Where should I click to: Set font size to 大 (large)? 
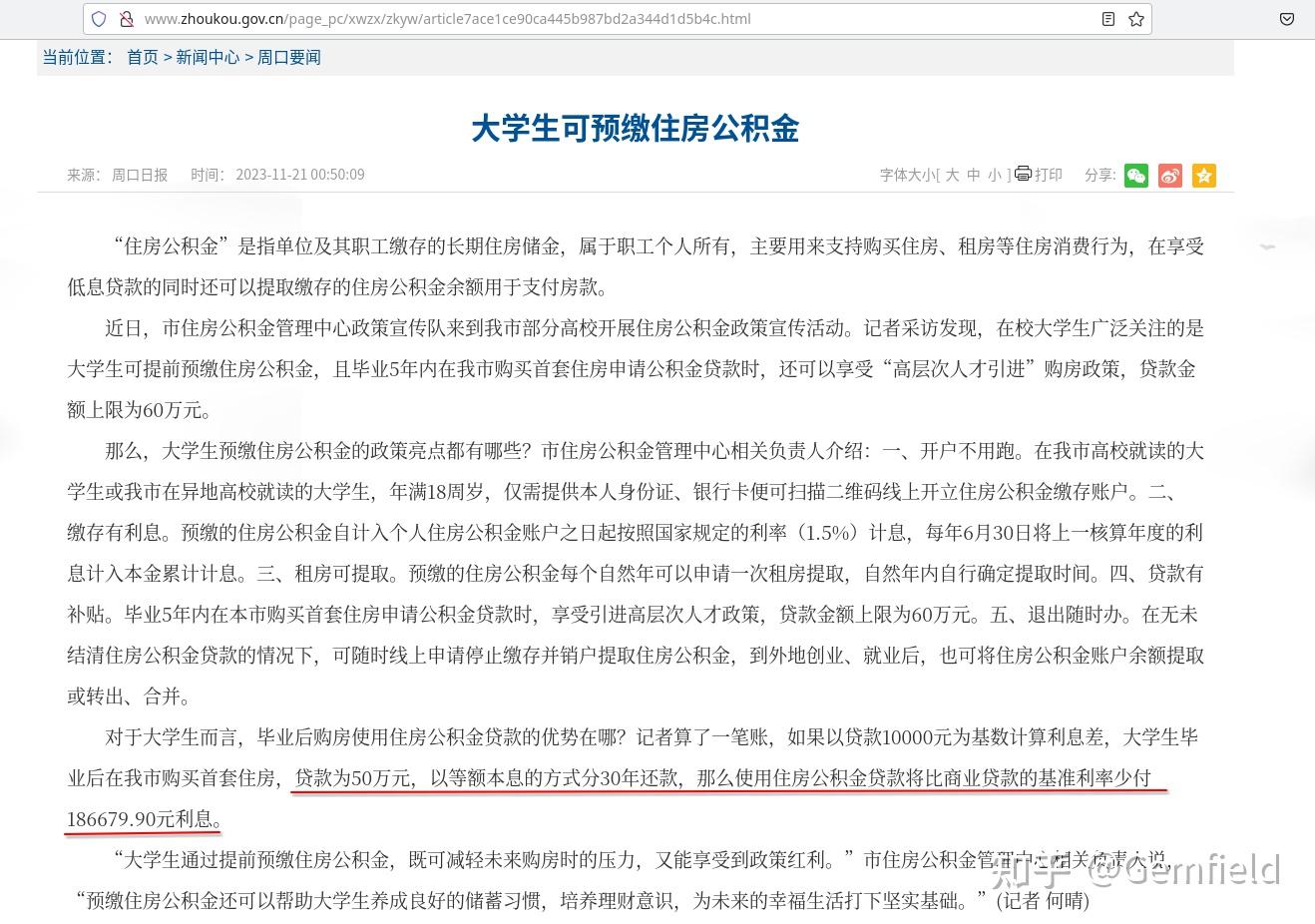point(953,175)
